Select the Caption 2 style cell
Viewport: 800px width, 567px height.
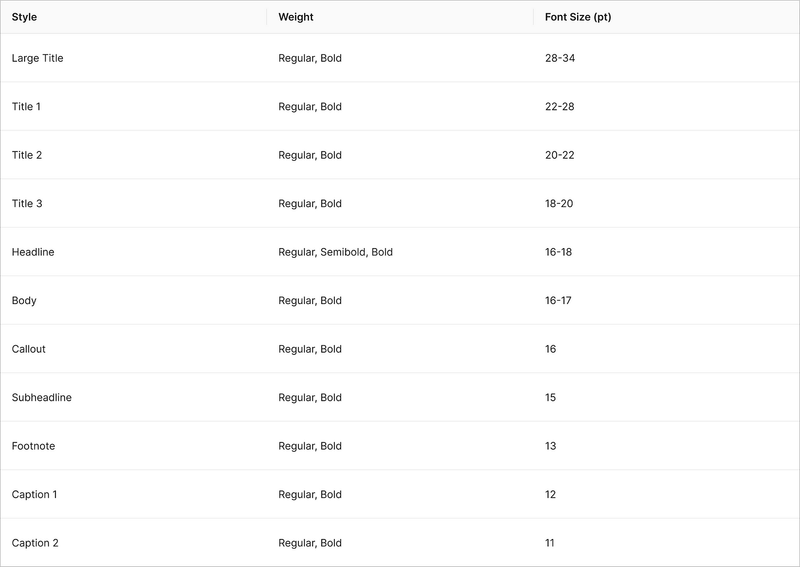35,543
